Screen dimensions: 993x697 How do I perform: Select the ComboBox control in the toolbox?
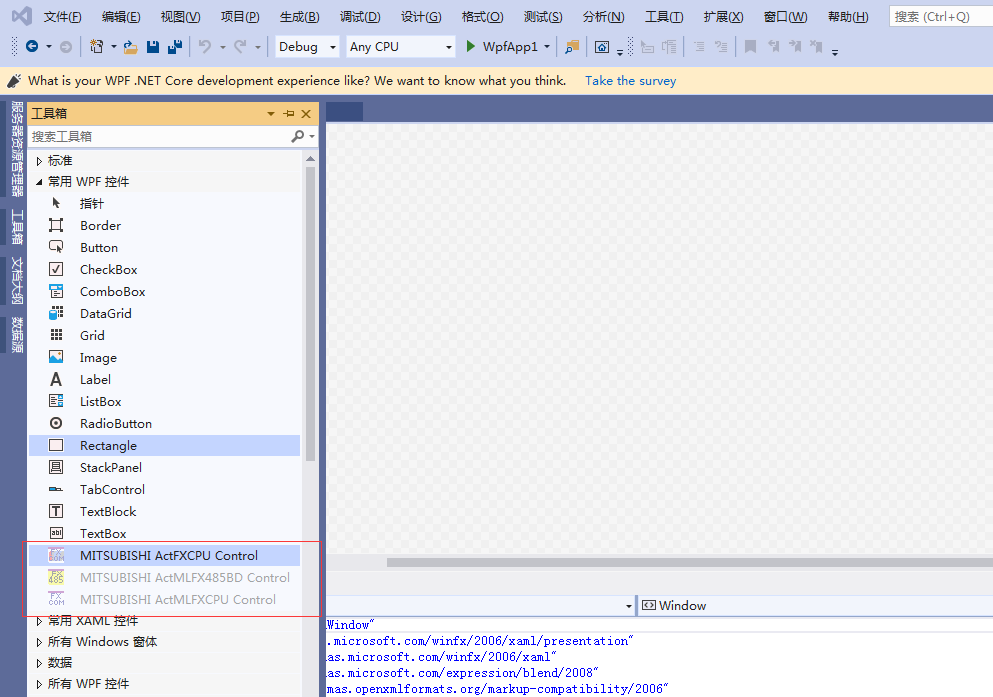112,291
